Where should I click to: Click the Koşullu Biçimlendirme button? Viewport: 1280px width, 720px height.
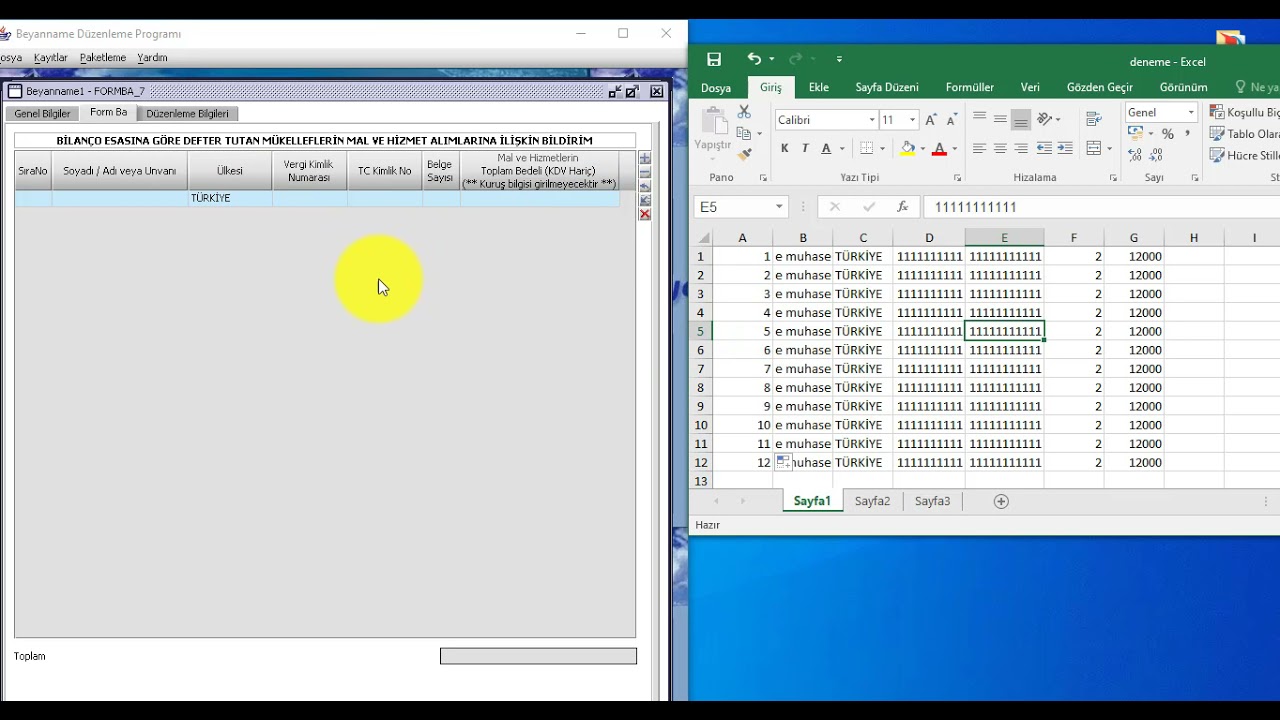1244,113
